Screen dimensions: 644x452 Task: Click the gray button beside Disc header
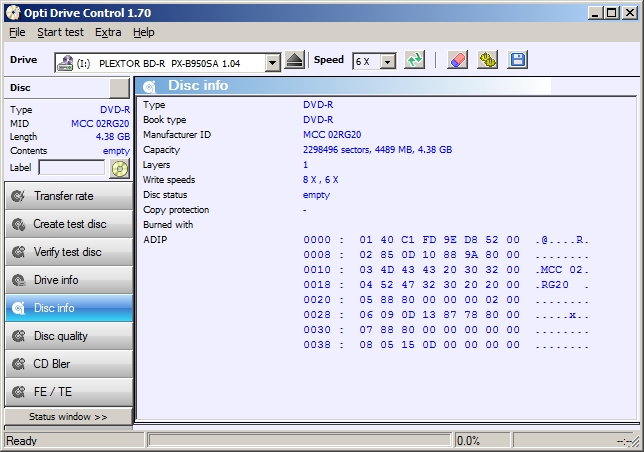click(120, 88)
